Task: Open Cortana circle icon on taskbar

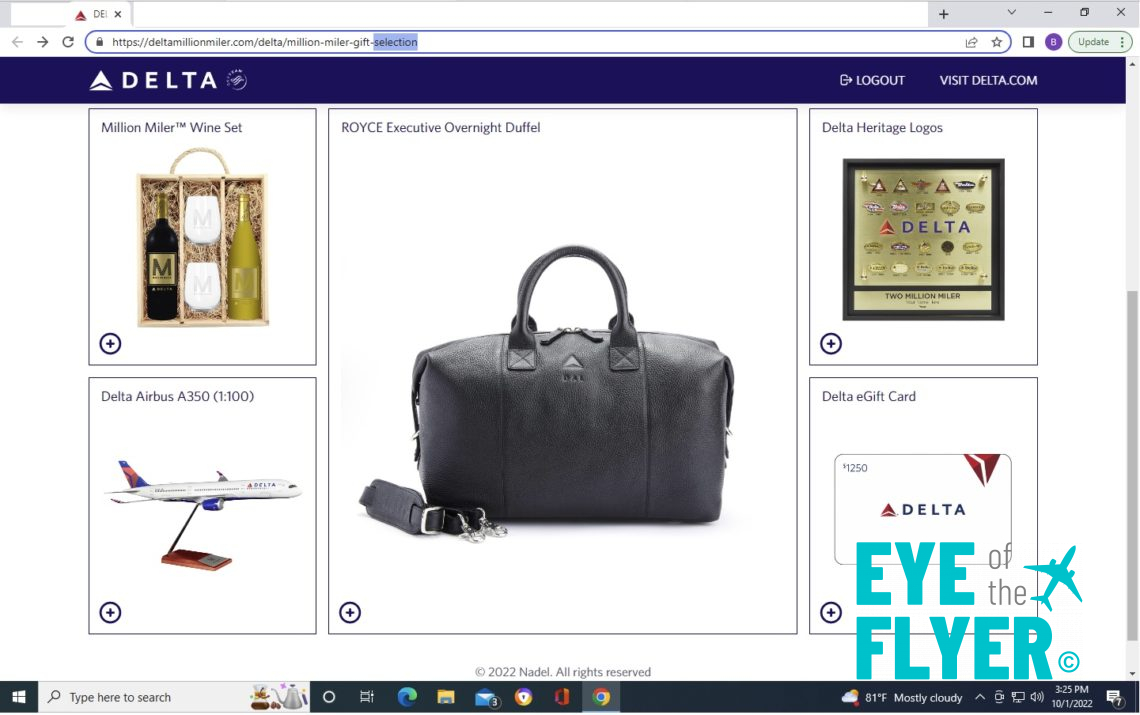Action: (329, 697)
